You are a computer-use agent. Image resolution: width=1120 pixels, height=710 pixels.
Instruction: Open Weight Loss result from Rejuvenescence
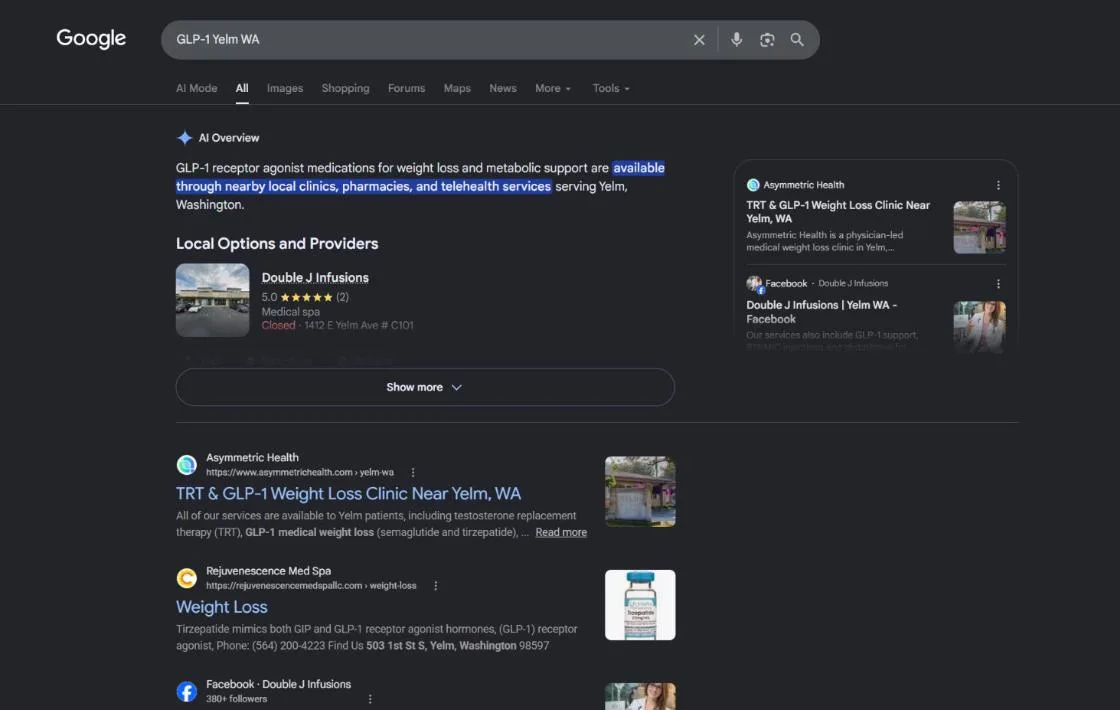pos(221,607)
